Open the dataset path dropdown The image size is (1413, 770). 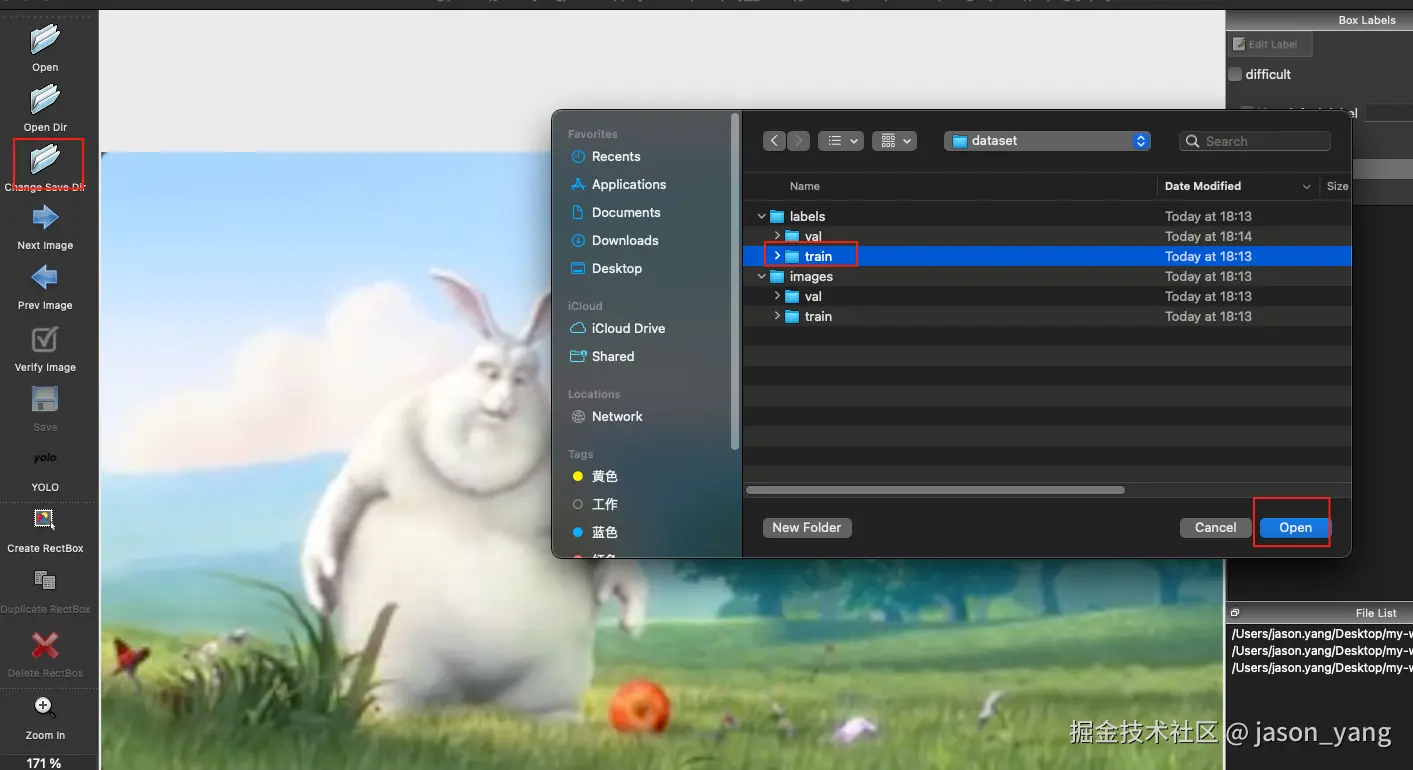[1047, 141]
